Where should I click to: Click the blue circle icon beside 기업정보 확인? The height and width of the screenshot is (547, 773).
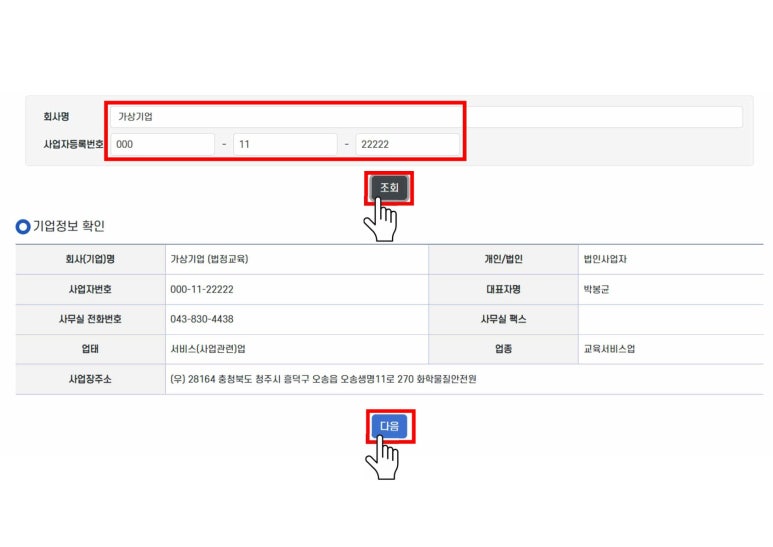tap(23, 227)
